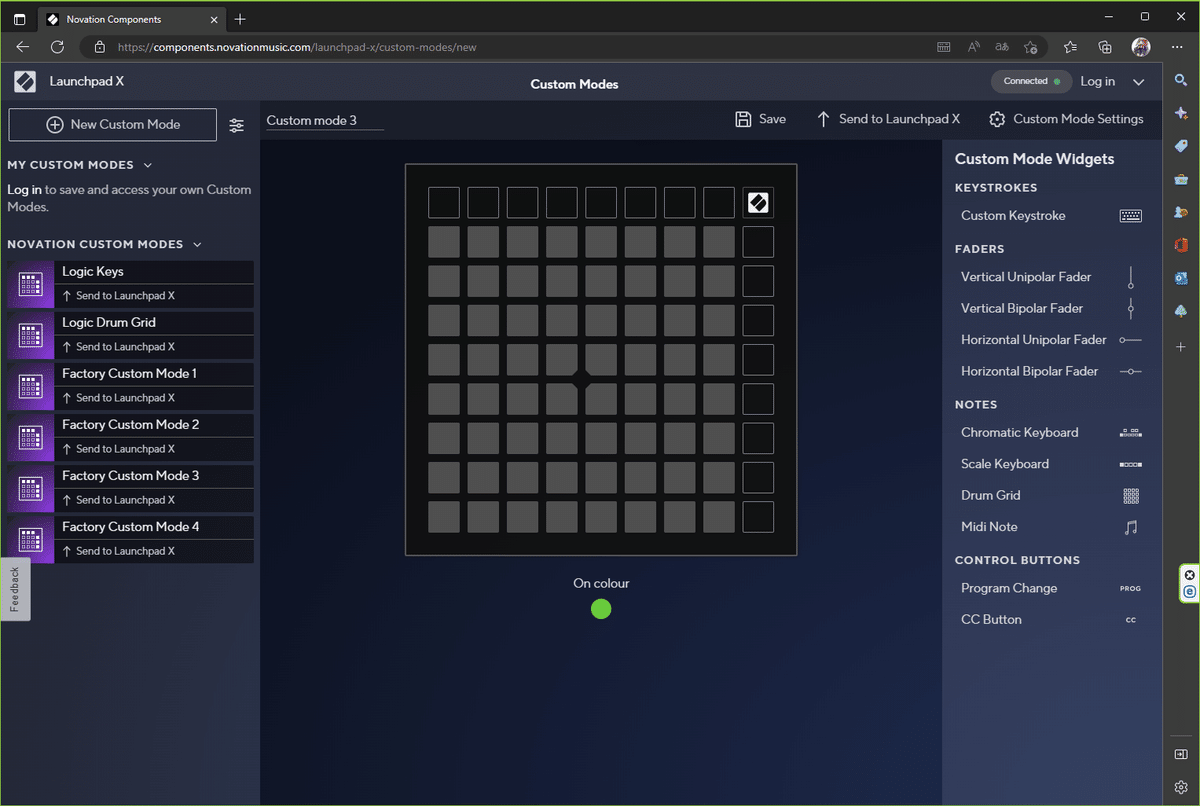Click browser profile avatar
The image size is (1200, 806).
[1141, 47]
